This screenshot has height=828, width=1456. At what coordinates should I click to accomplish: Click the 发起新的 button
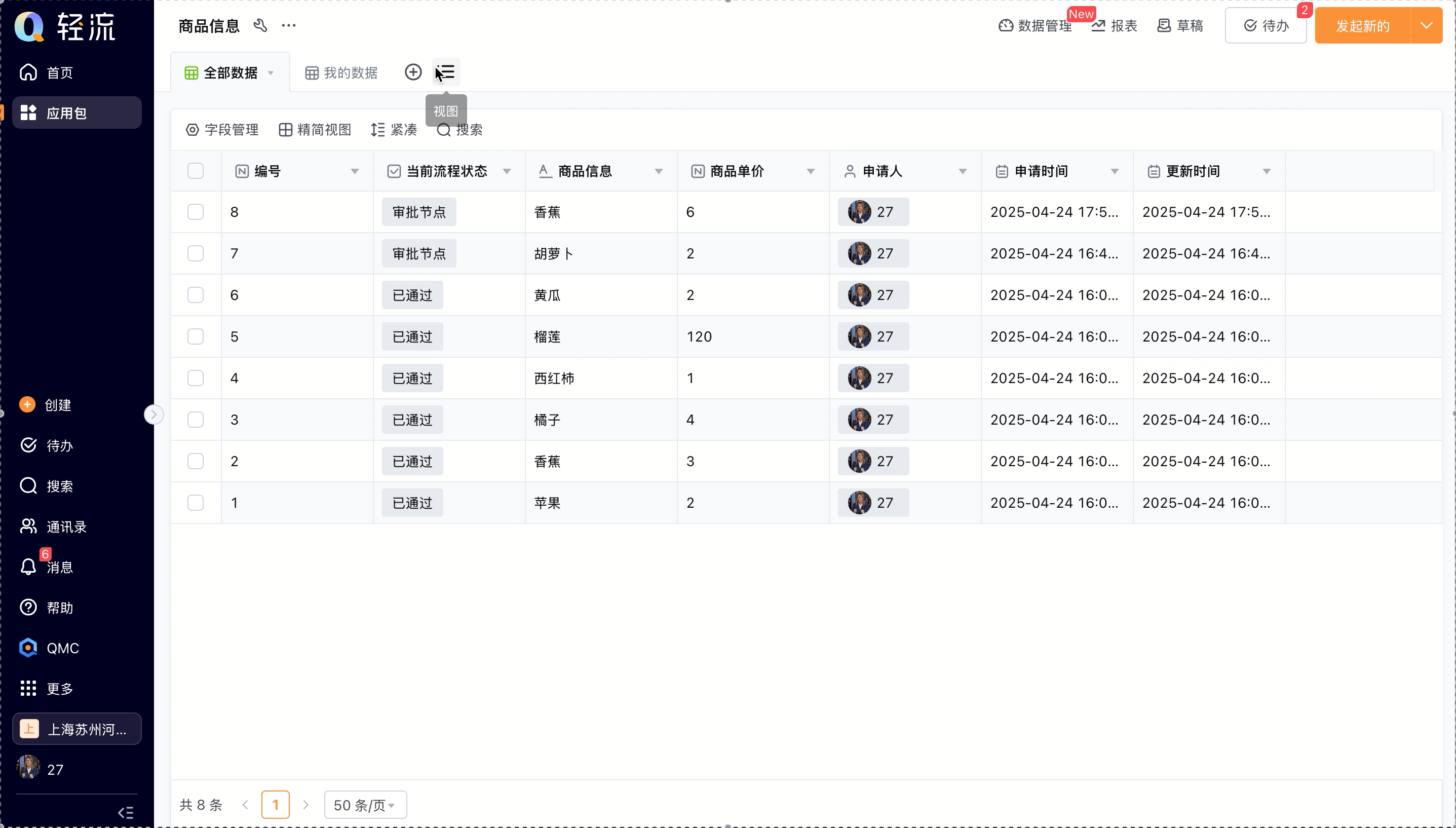click(x=1363, y=26)
